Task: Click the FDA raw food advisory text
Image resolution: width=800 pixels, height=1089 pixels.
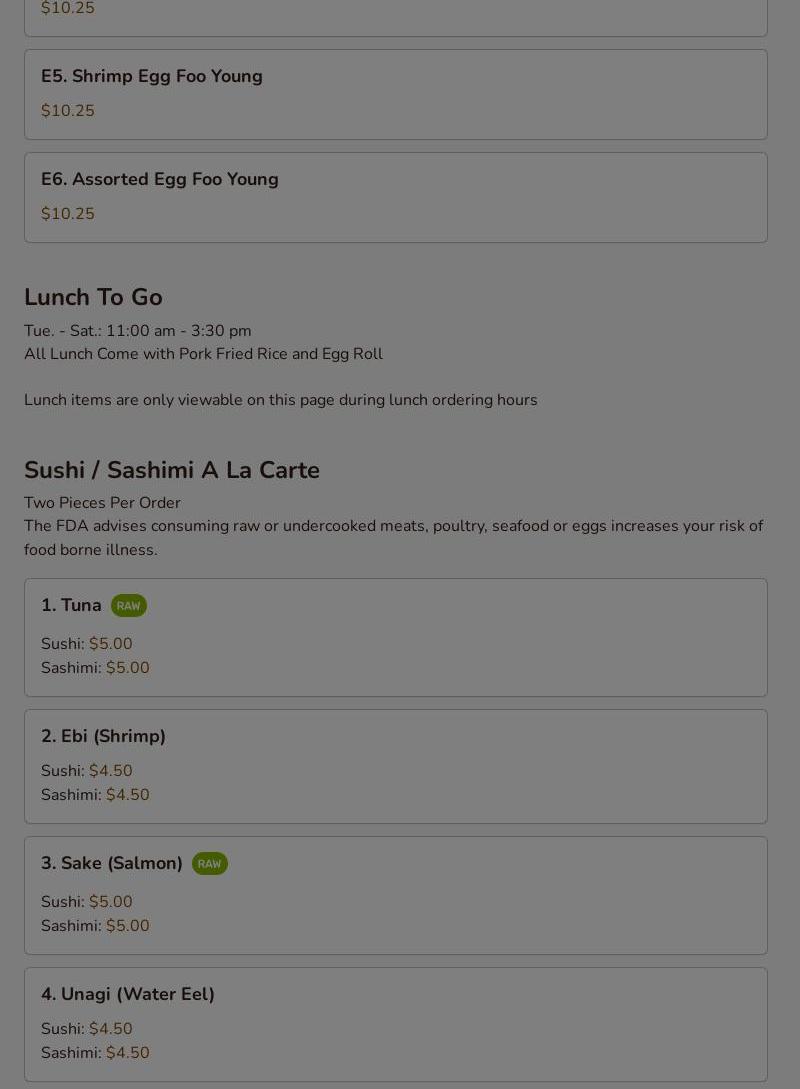Action: [x=394, y=538]
